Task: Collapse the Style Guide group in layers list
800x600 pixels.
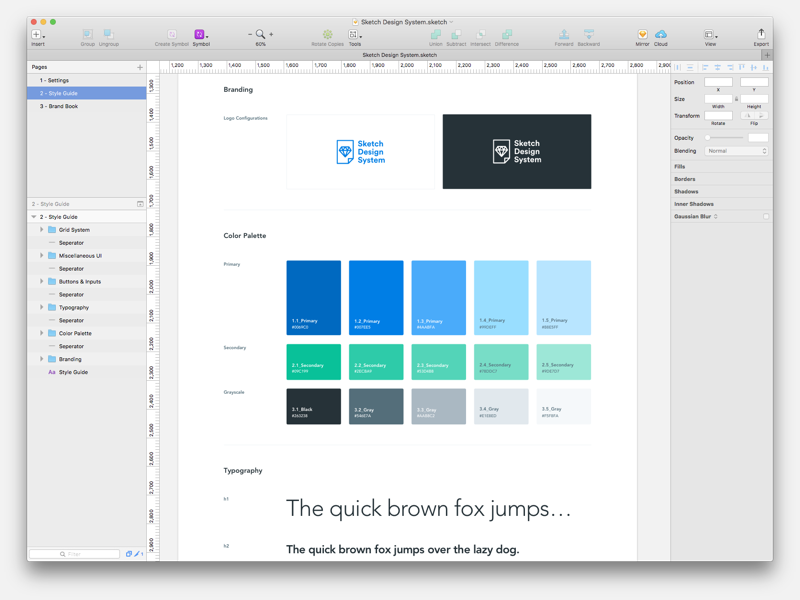Action: point(33,217)
